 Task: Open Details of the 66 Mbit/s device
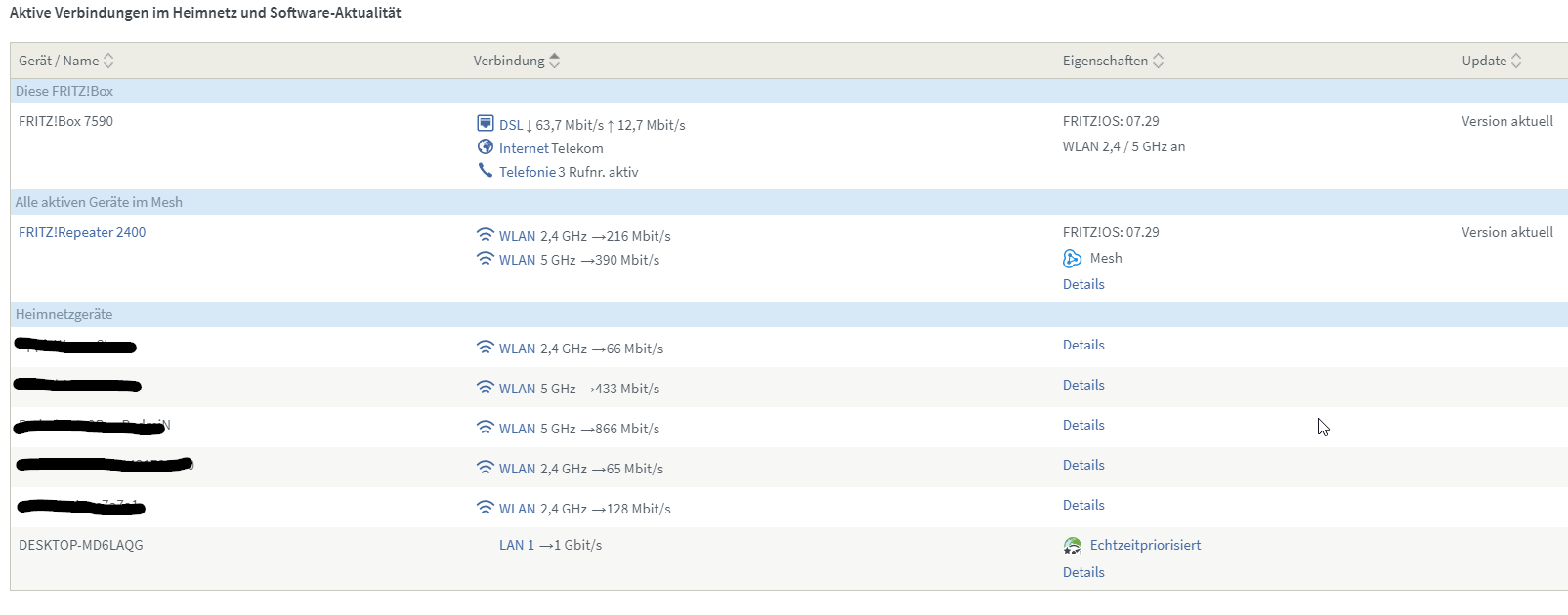click(1083, 345)
